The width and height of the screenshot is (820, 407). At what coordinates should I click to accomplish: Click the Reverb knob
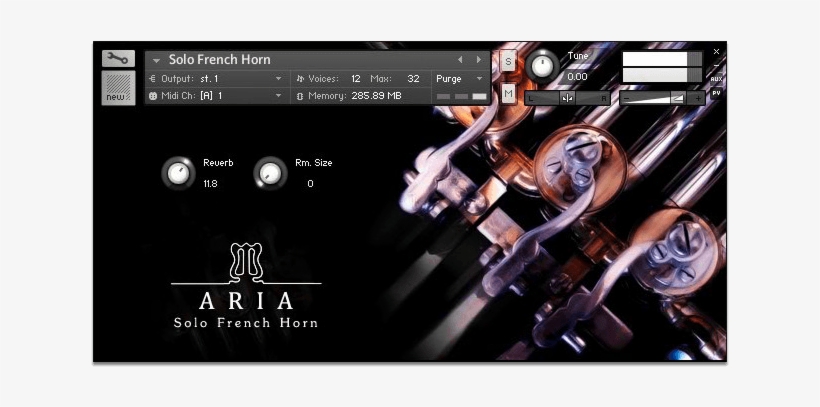click(x=178, y=173)
